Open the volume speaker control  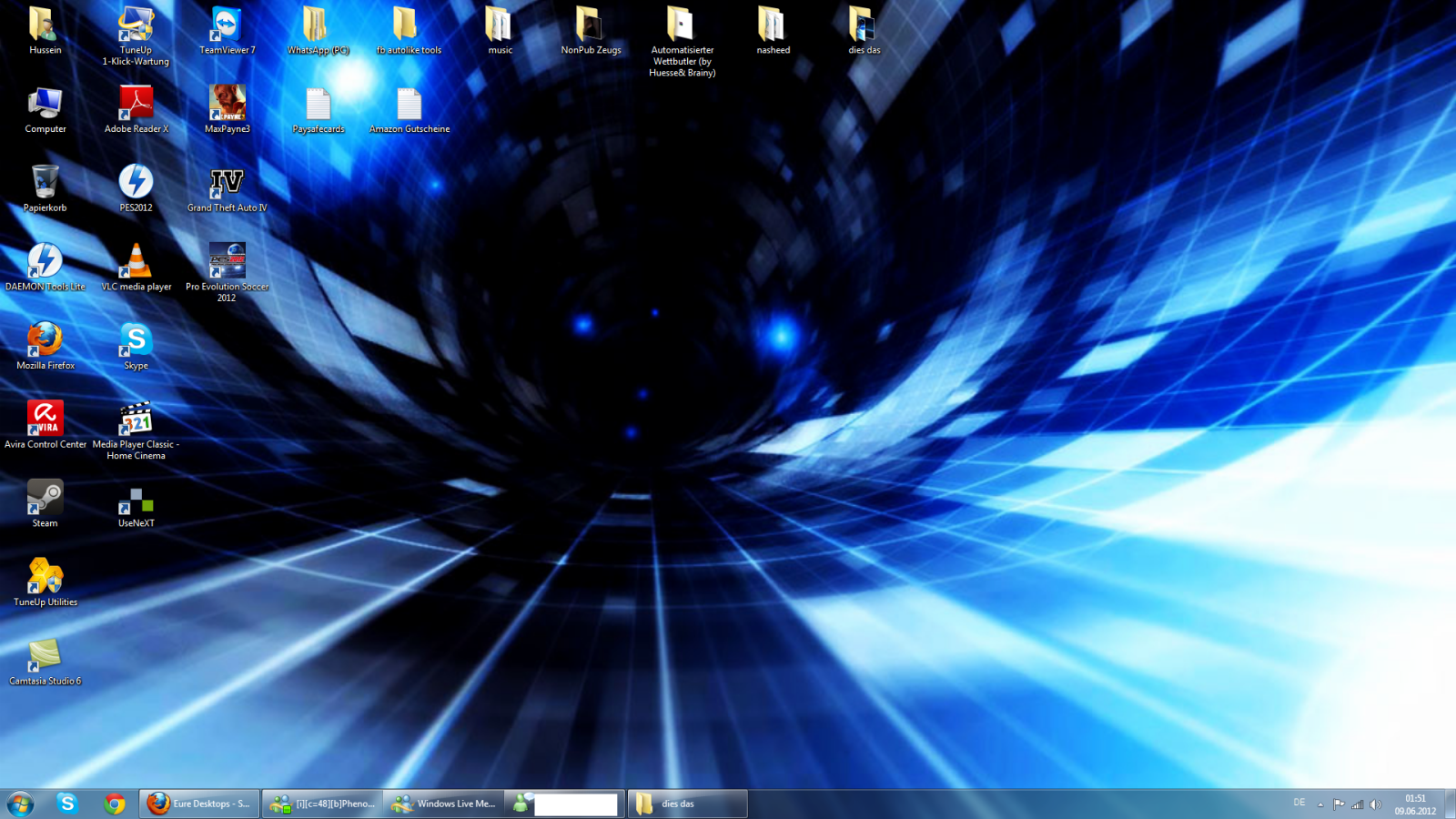(1375, 804)
